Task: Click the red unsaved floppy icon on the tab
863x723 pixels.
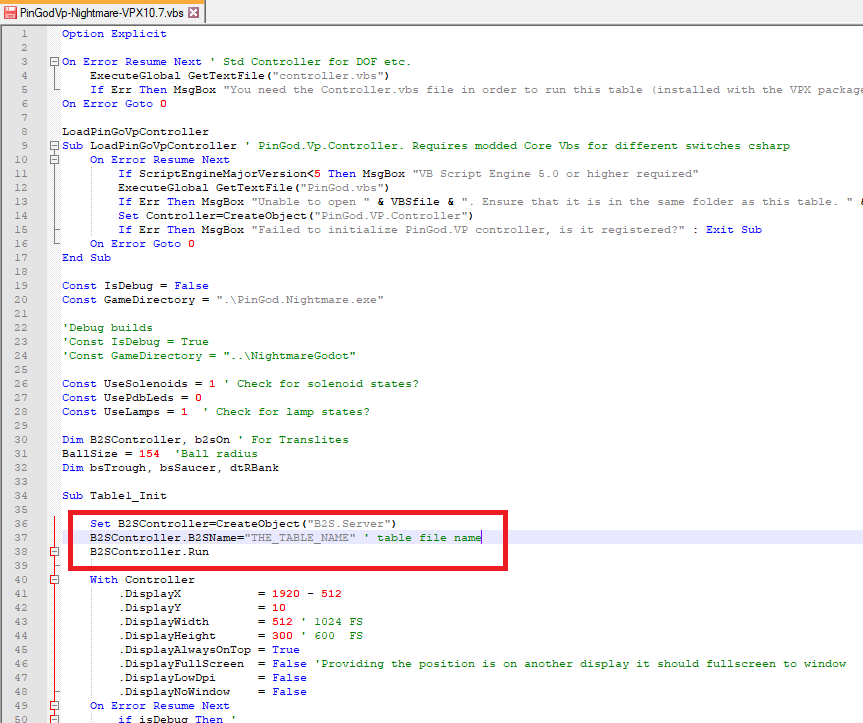Action: tap(10, 13)
